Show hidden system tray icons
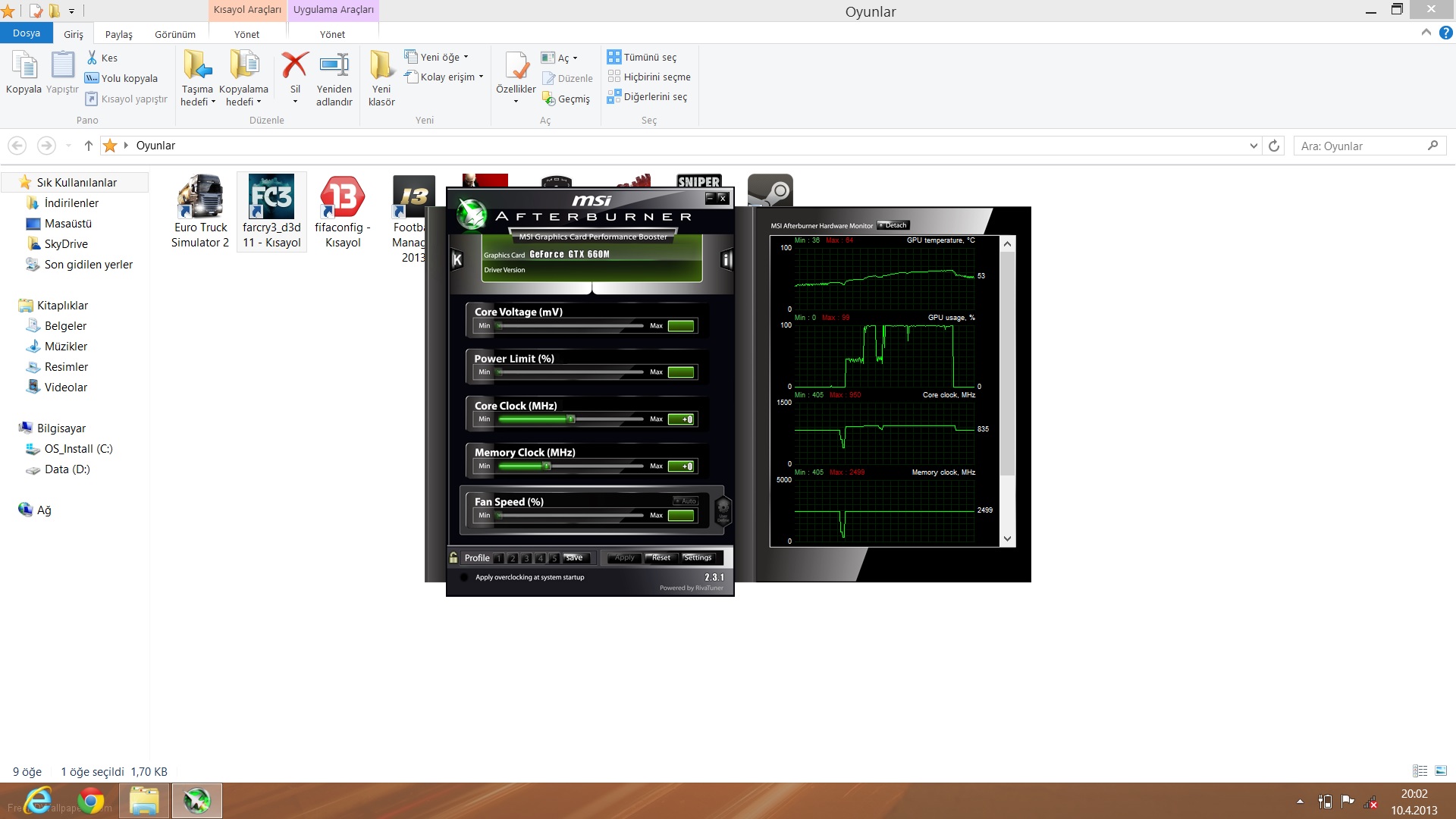Image resolution: width=1456 pixels, height=819 pixels. coord(1300,802)
